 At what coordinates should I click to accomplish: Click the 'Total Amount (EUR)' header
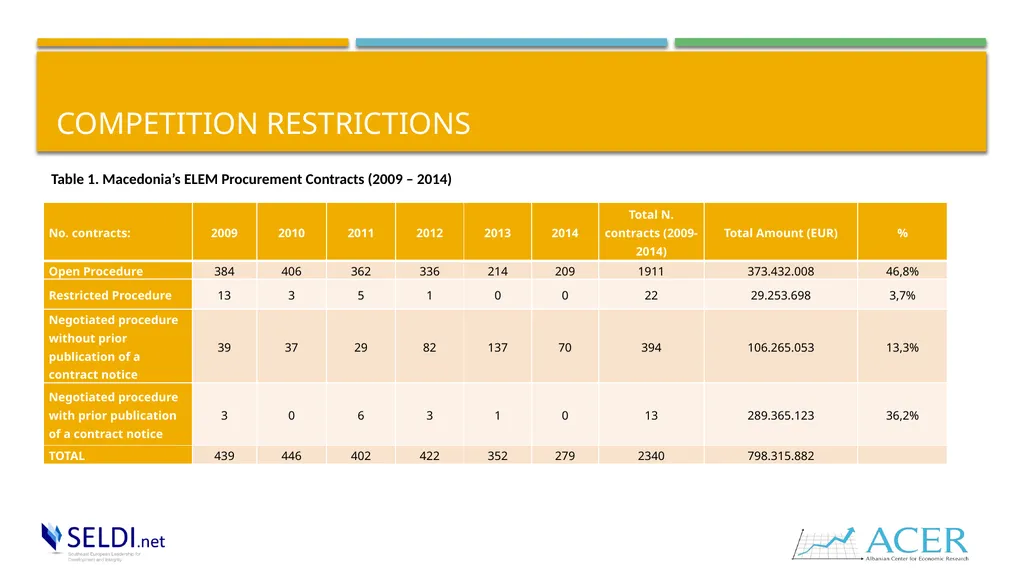coord(780,232)
